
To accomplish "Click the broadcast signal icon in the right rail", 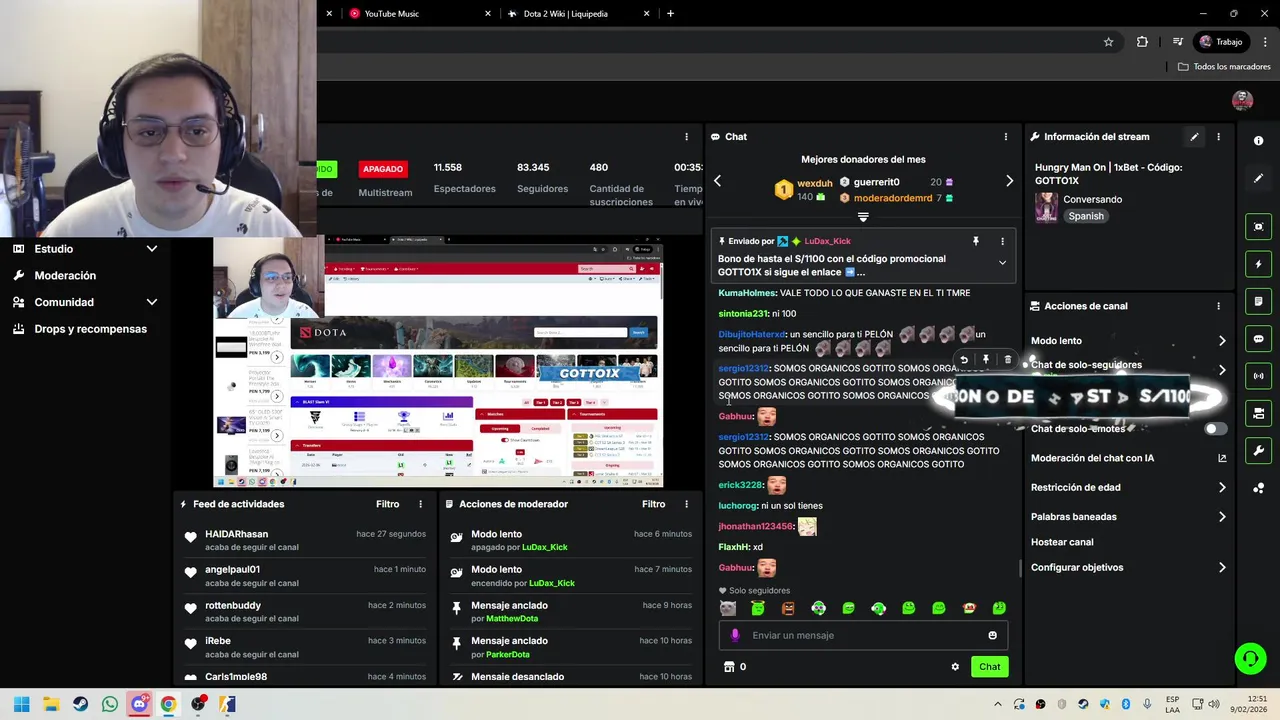I will pyautogui.click(x=1258, y=376).
